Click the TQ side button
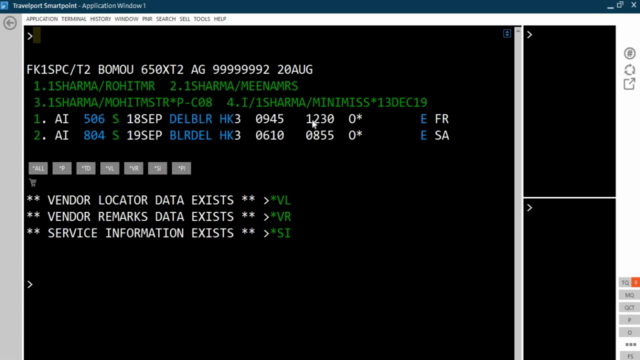Viewport: 640px width, 360px height. (625, 282)
